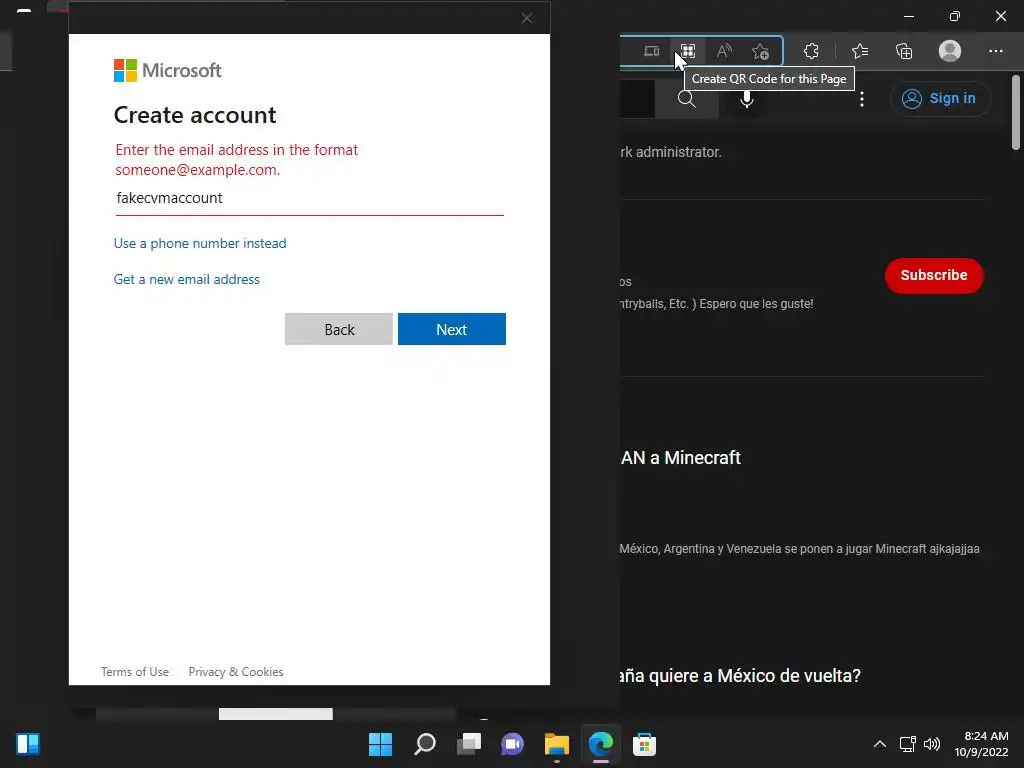Screen dimensions: 1024x768
Task: Click the Create QR Code icon in Edge
Action: pyautogui.click(x=688, y=51)
